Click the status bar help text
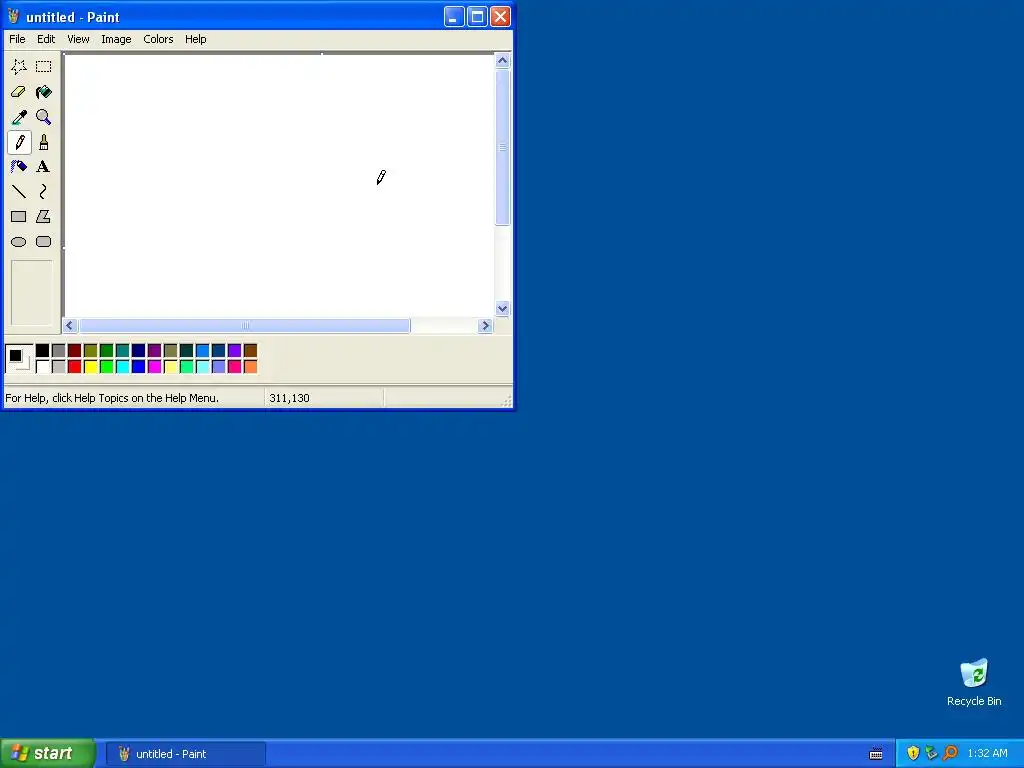 coord(112,398)
